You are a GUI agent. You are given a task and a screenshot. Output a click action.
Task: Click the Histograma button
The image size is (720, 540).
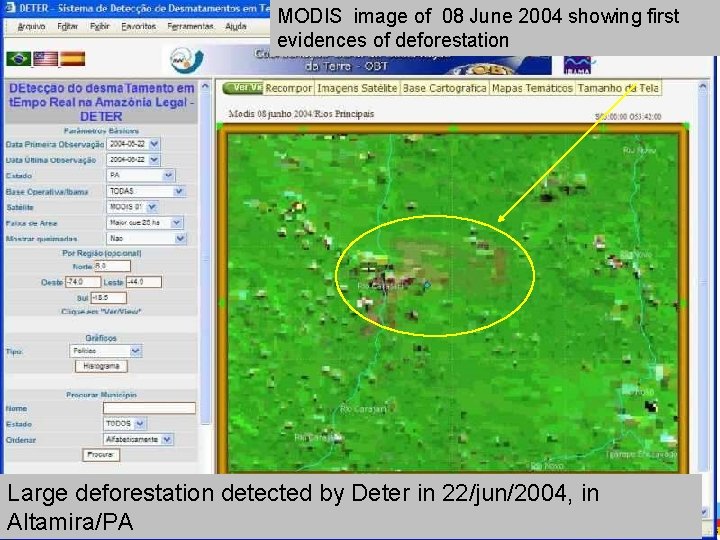tap(101, 366)
